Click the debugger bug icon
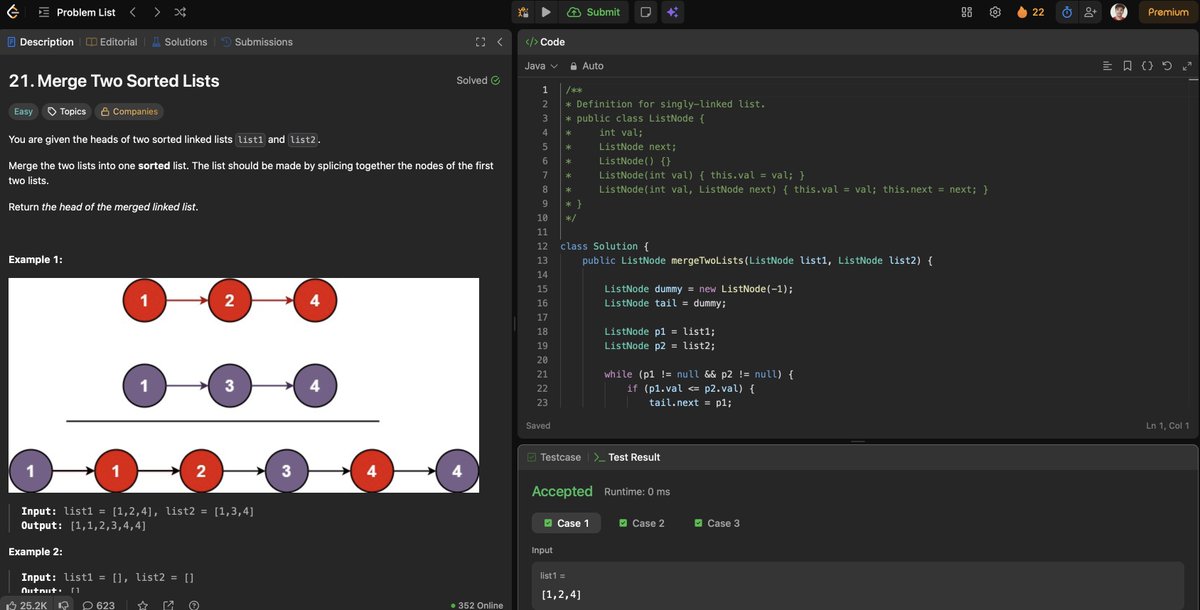Viewport: 1200px width, 610px height. pyautogui.click(x=524, y=12)
